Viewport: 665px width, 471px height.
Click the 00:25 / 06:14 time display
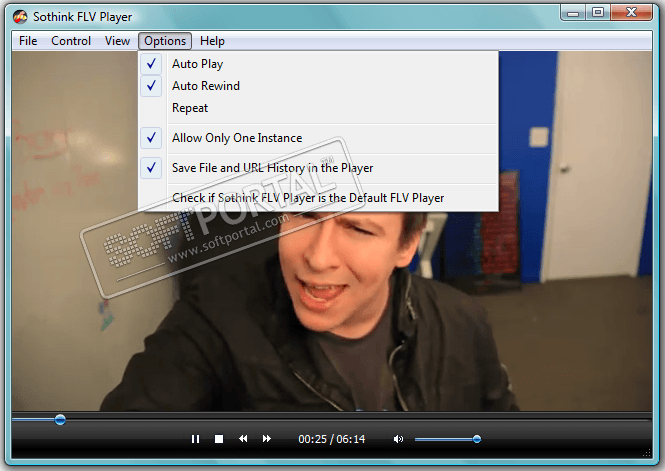[332, 439]
